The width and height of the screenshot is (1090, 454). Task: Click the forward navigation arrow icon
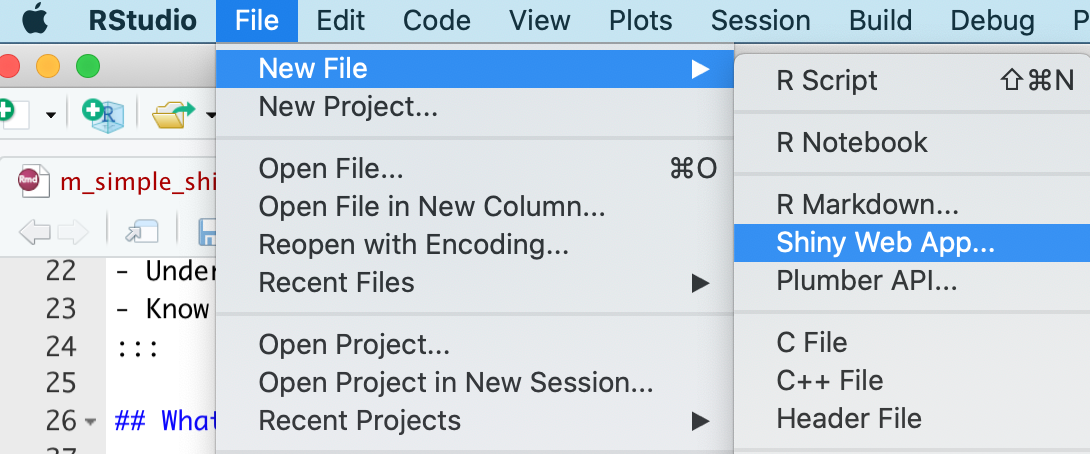pyautogui.click(x=72, y=233)
